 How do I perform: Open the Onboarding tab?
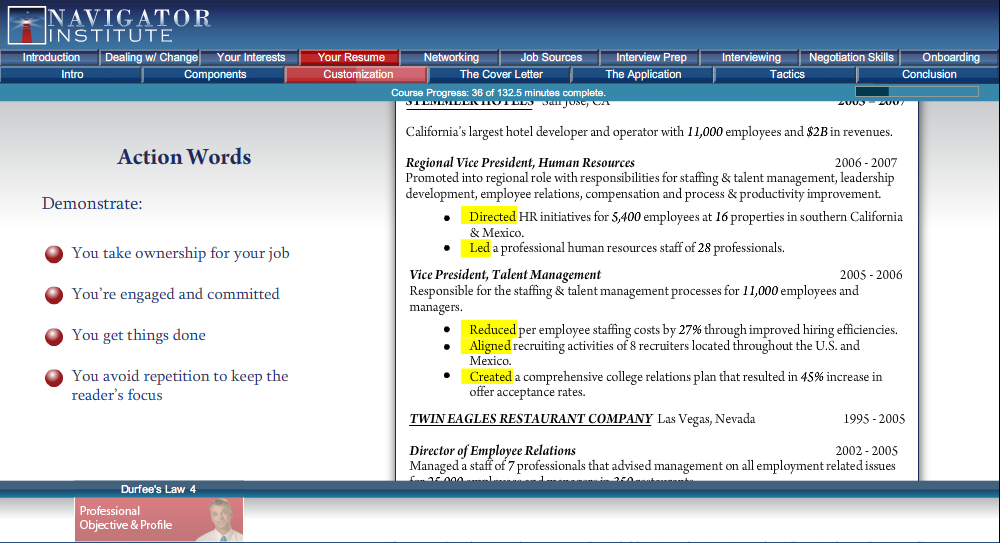click(951, 57)
